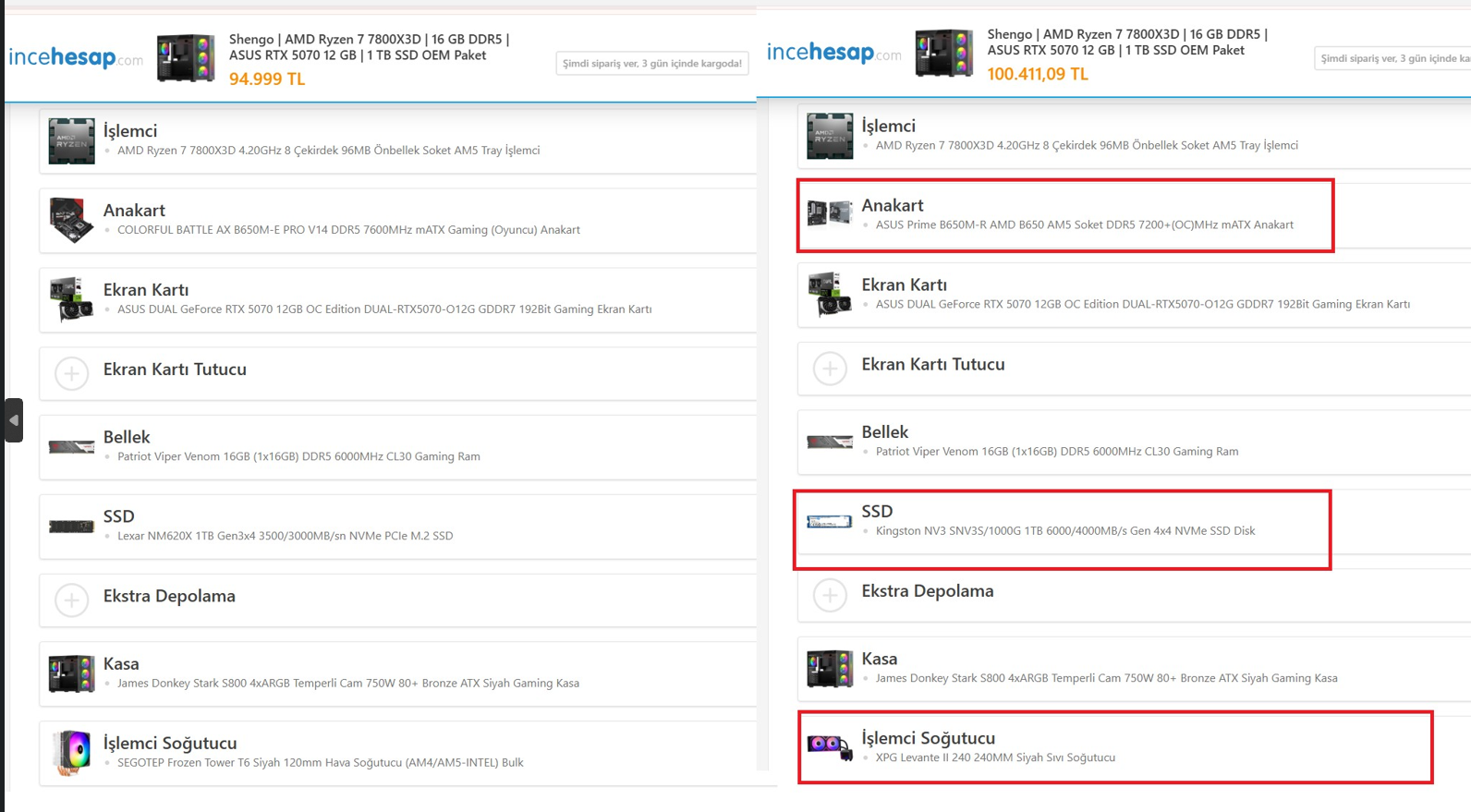The height and width of the screenshot is (812, 1471).
Task: Click the 'Şimdi sipariş ver' shipping badge, 94.999 TL build
Action: point(652,63)
